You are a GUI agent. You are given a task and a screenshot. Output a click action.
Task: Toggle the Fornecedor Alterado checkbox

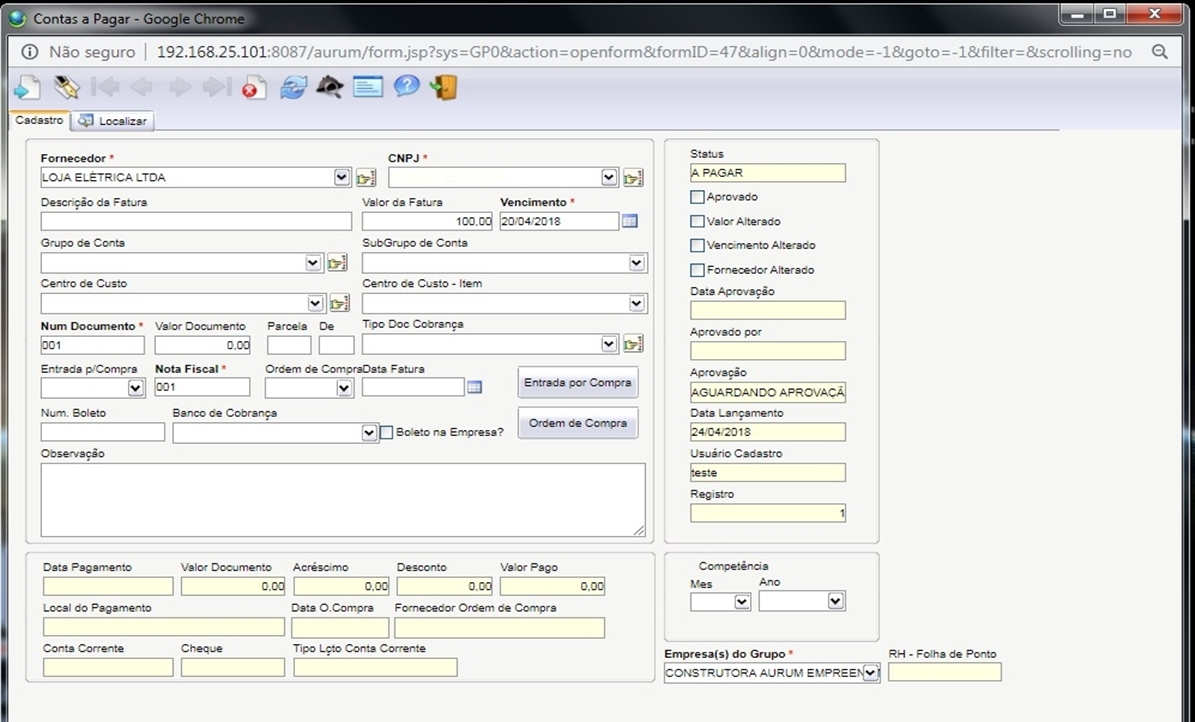coord(697,270)
